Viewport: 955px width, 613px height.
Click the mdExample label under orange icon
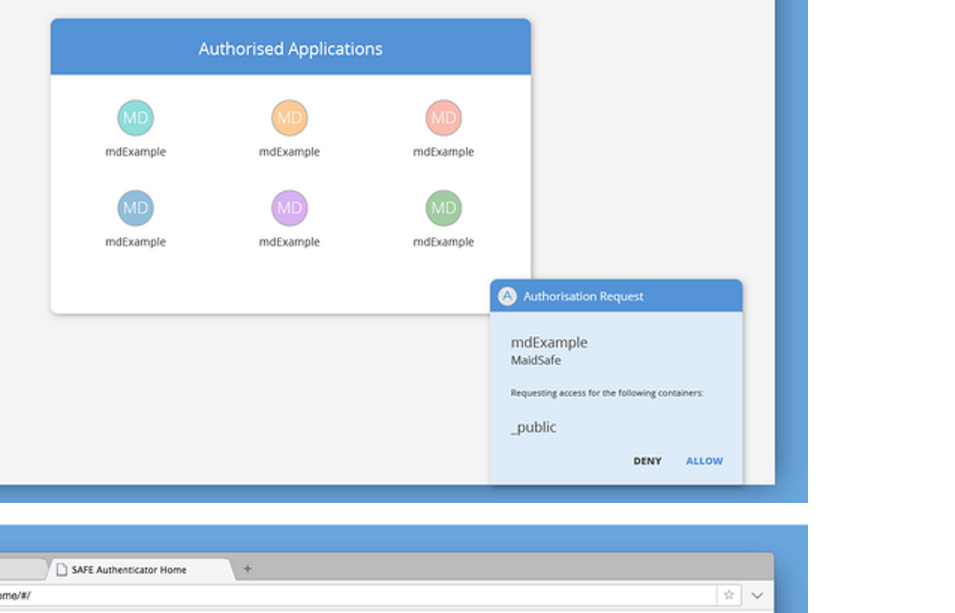pyautogui.click(x=289, y=152)
